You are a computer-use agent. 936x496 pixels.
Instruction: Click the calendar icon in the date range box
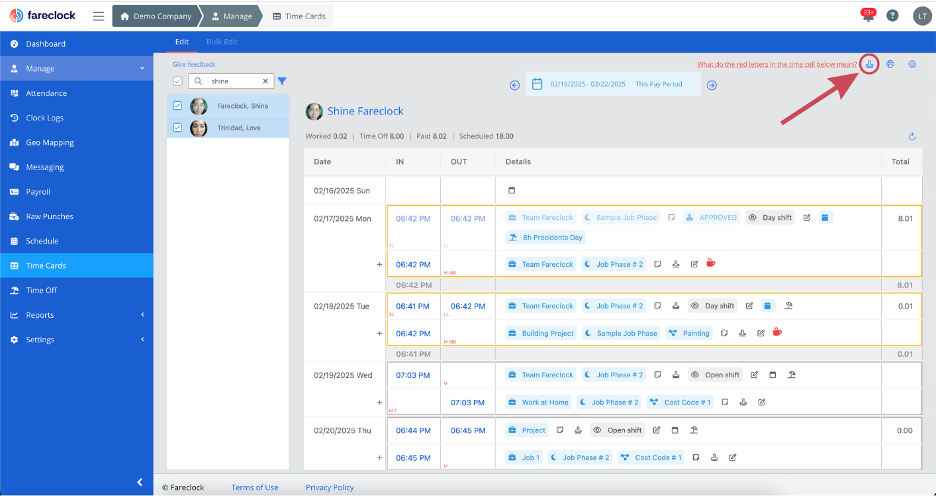click(x=537, y=84)
